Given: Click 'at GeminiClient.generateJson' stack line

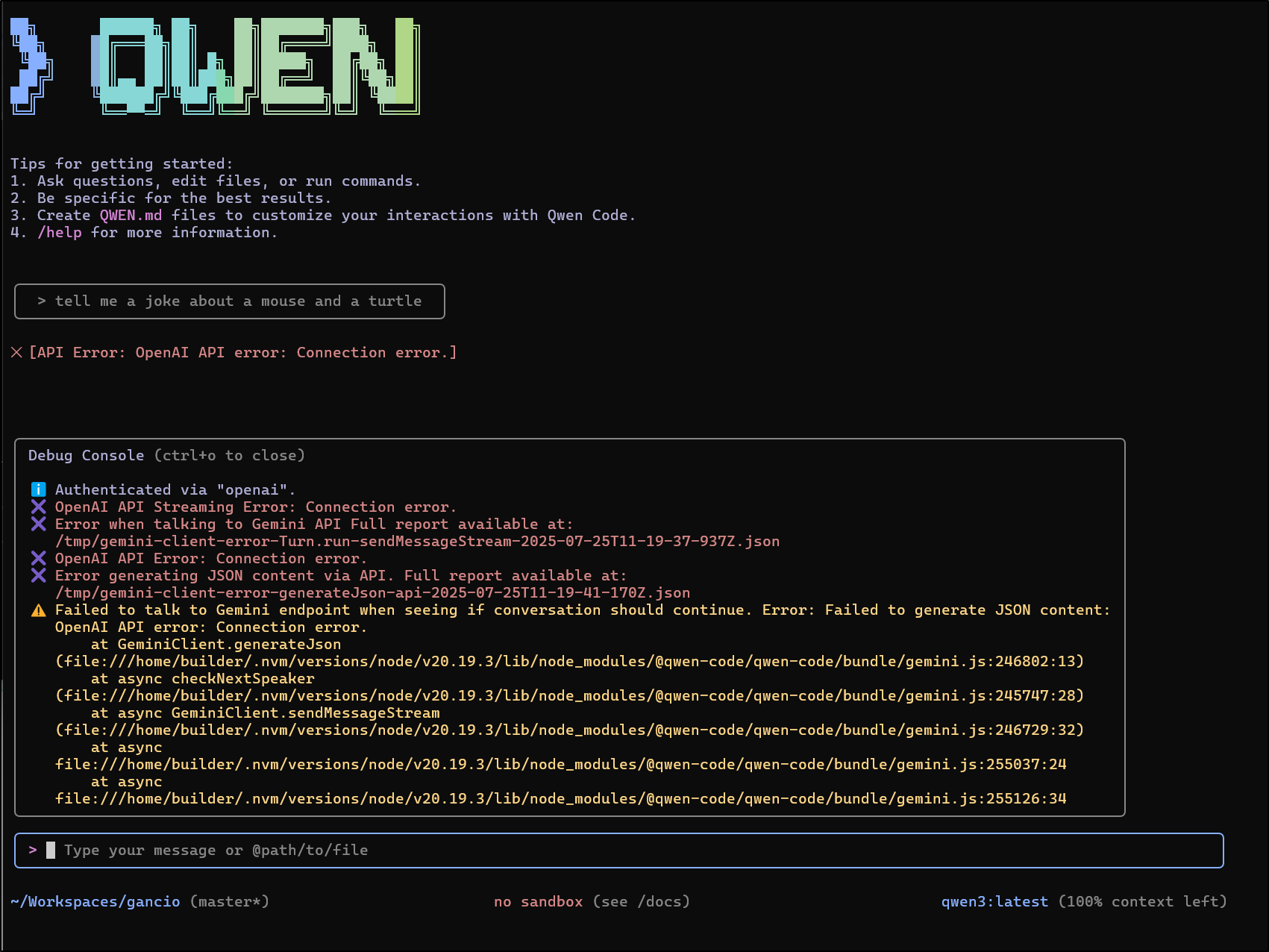Looking at the screenshot, I should tap(216, 644).
